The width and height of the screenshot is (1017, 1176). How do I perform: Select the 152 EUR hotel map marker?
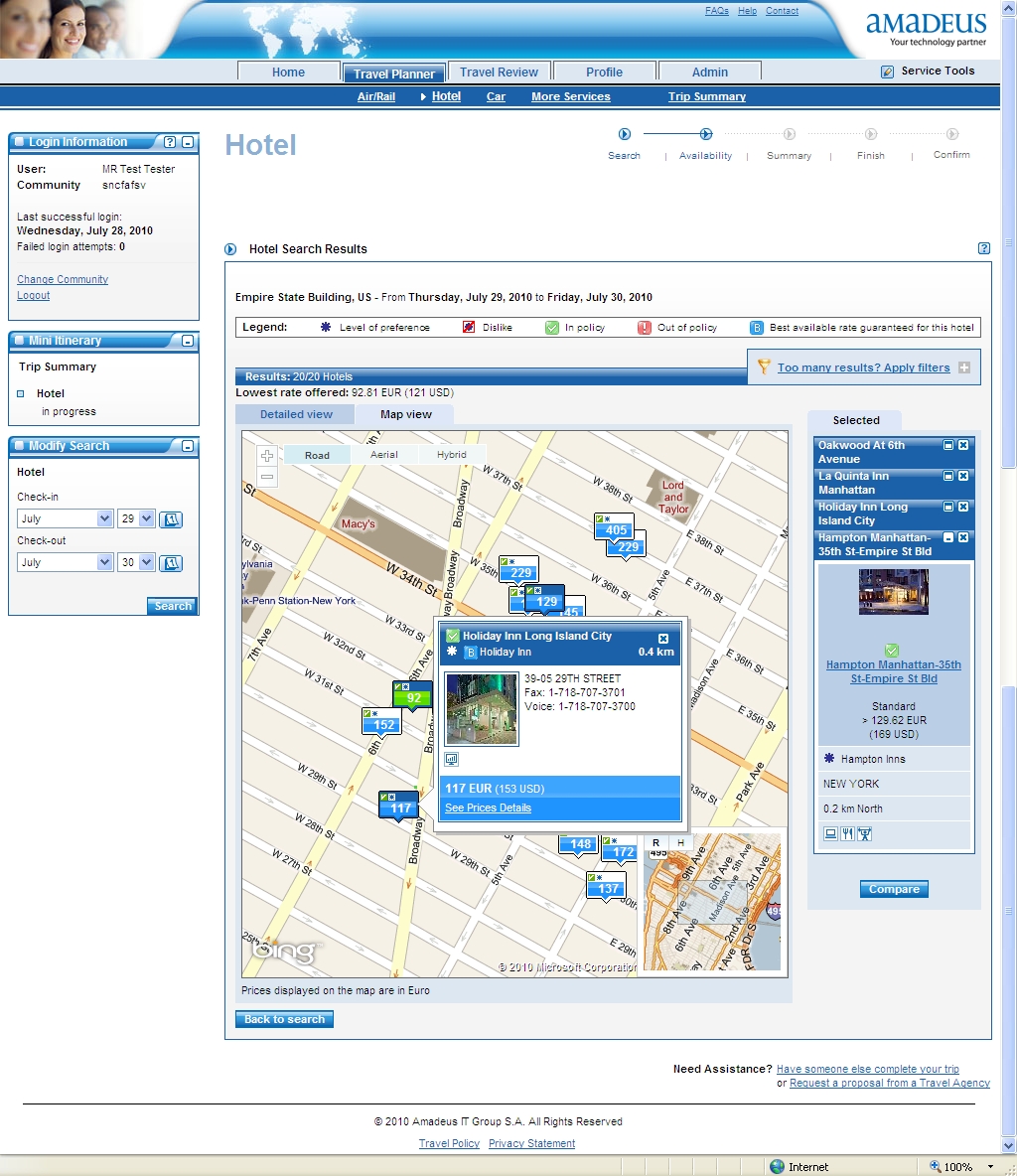click(x=382, y=722)
